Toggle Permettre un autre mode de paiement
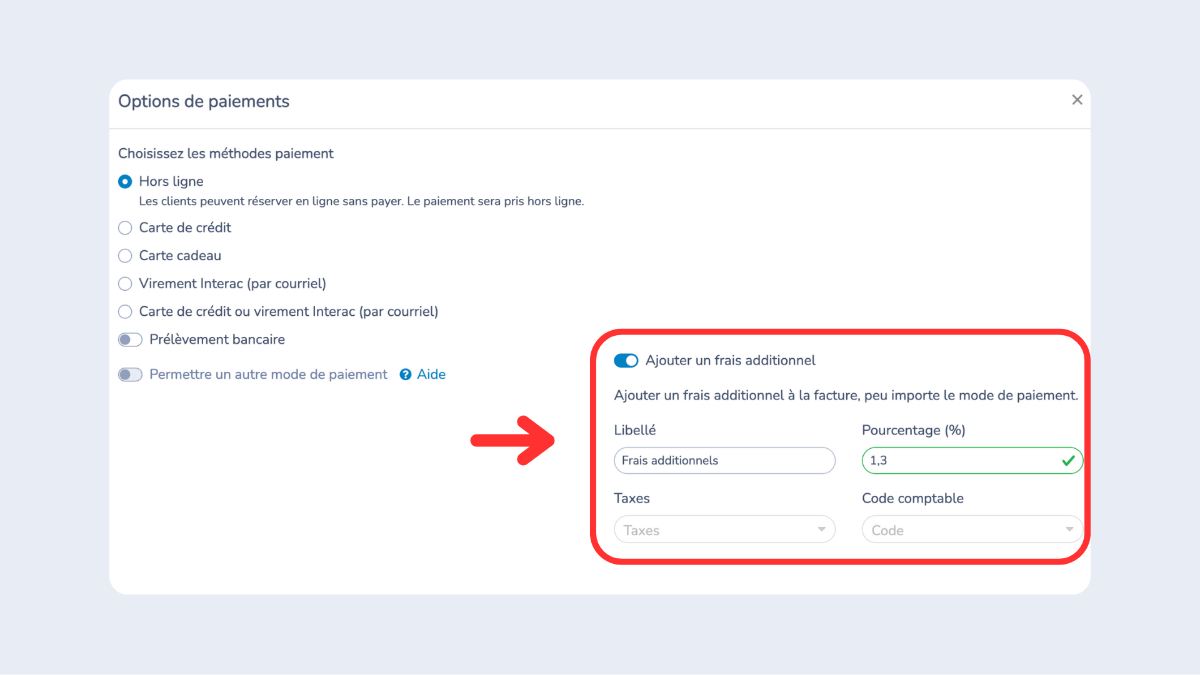 (130, 375)
